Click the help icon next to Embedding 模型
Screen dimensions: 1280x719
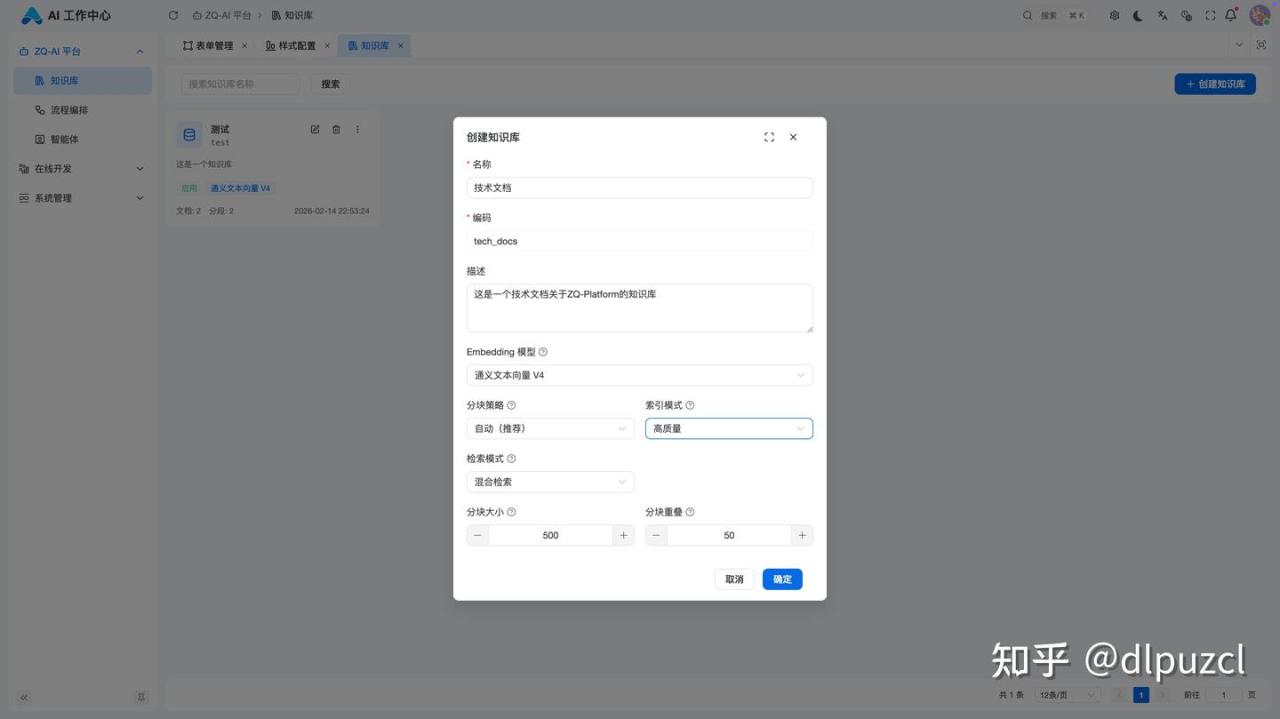[x=543, y=352]
